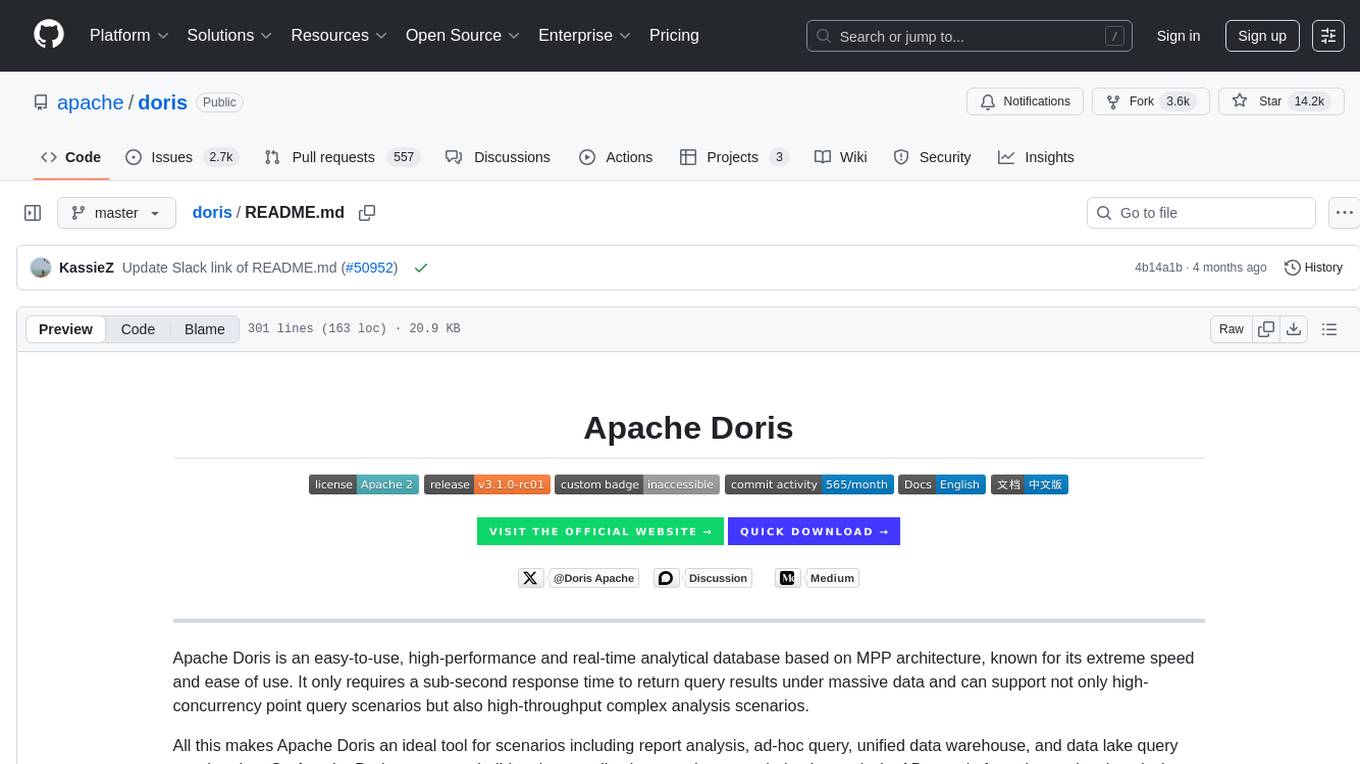Screen dimensions: 1360x764
Task: Click the license Apache 2 badge
Action: (364, 485)
